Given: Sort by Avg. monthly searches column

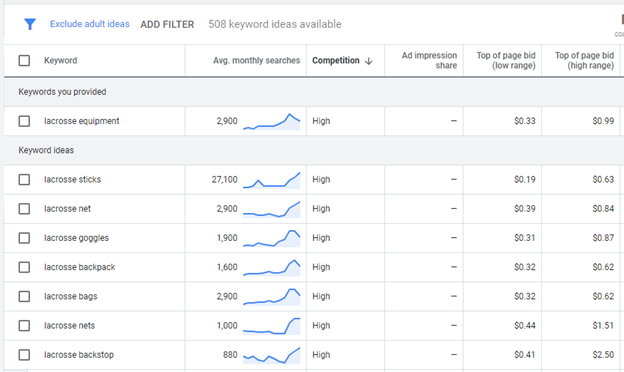Looking at the screenshot, I should pos(256,60).
